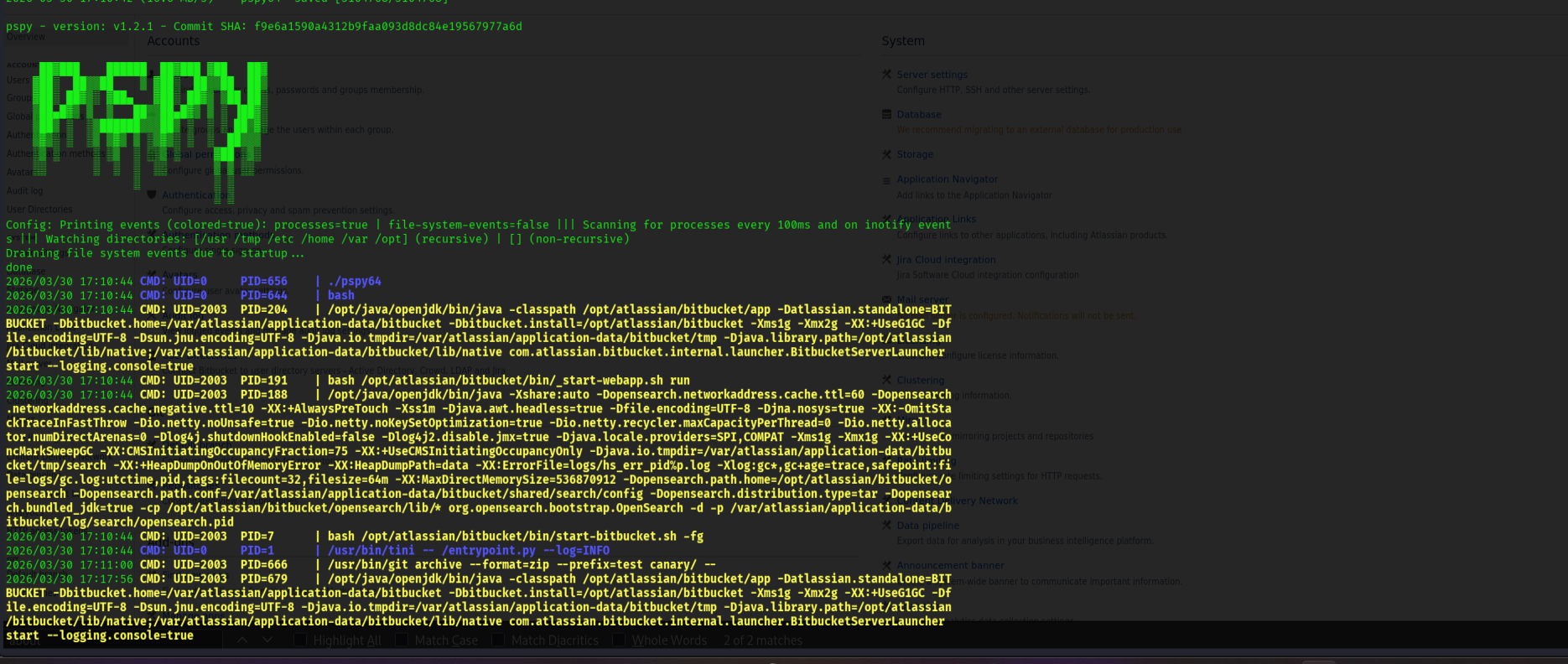Click the terminal line with PID=644 bash

tap(180, 296)
